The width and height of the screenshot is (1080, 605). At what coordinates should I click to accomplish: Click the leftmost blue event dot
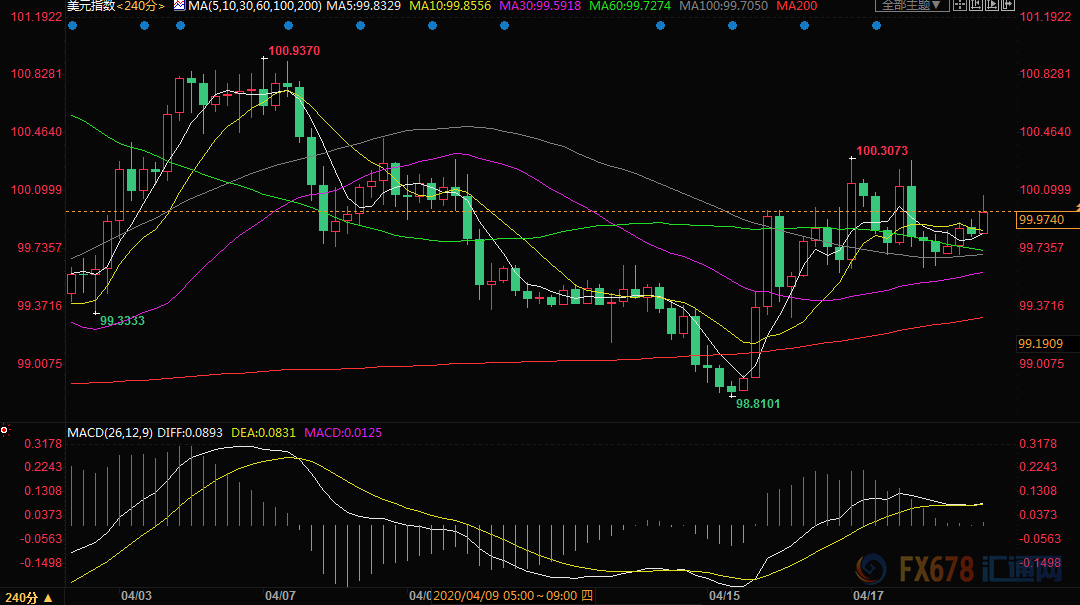[72, 24]
